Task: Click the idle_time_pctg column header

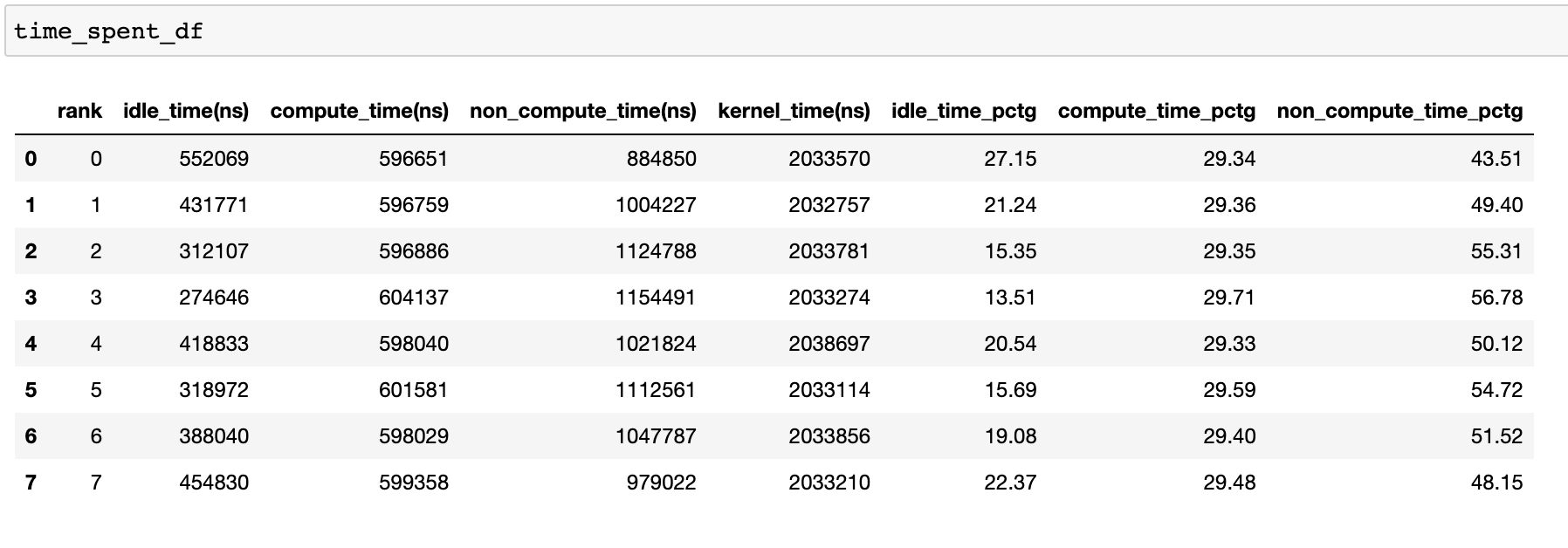Action: 963,111
